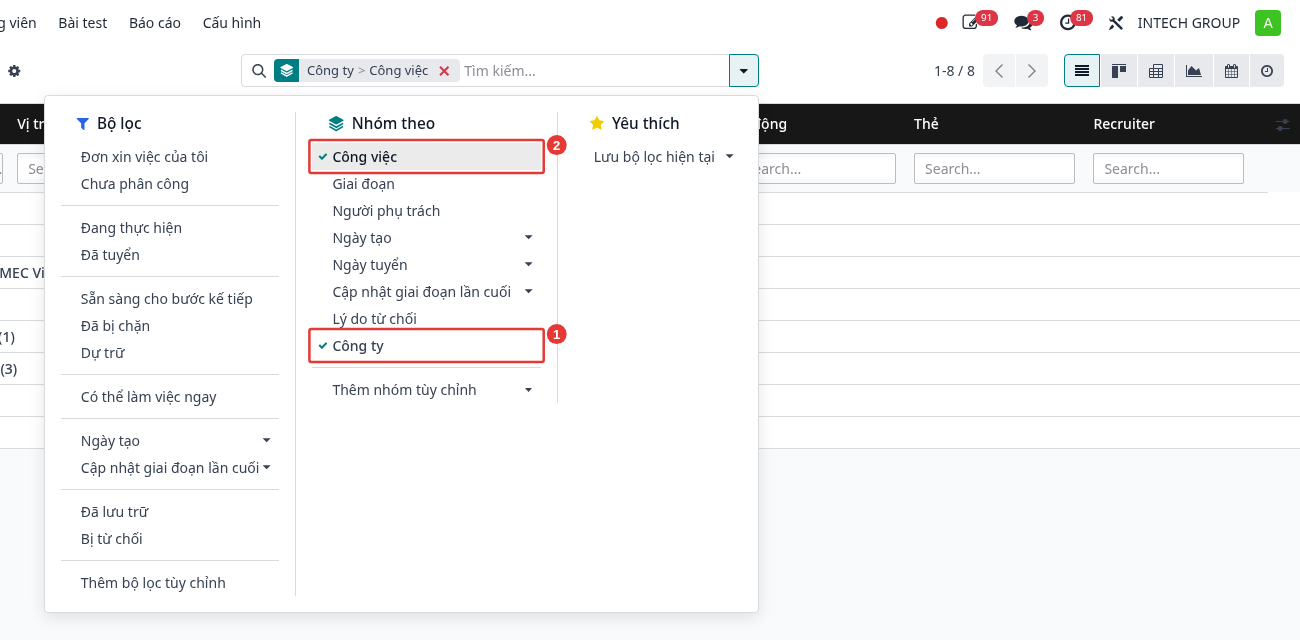The height and width of the screenshot is (640, 1300).
Task: Open the messages chat icon
Action: point(1022,22)
